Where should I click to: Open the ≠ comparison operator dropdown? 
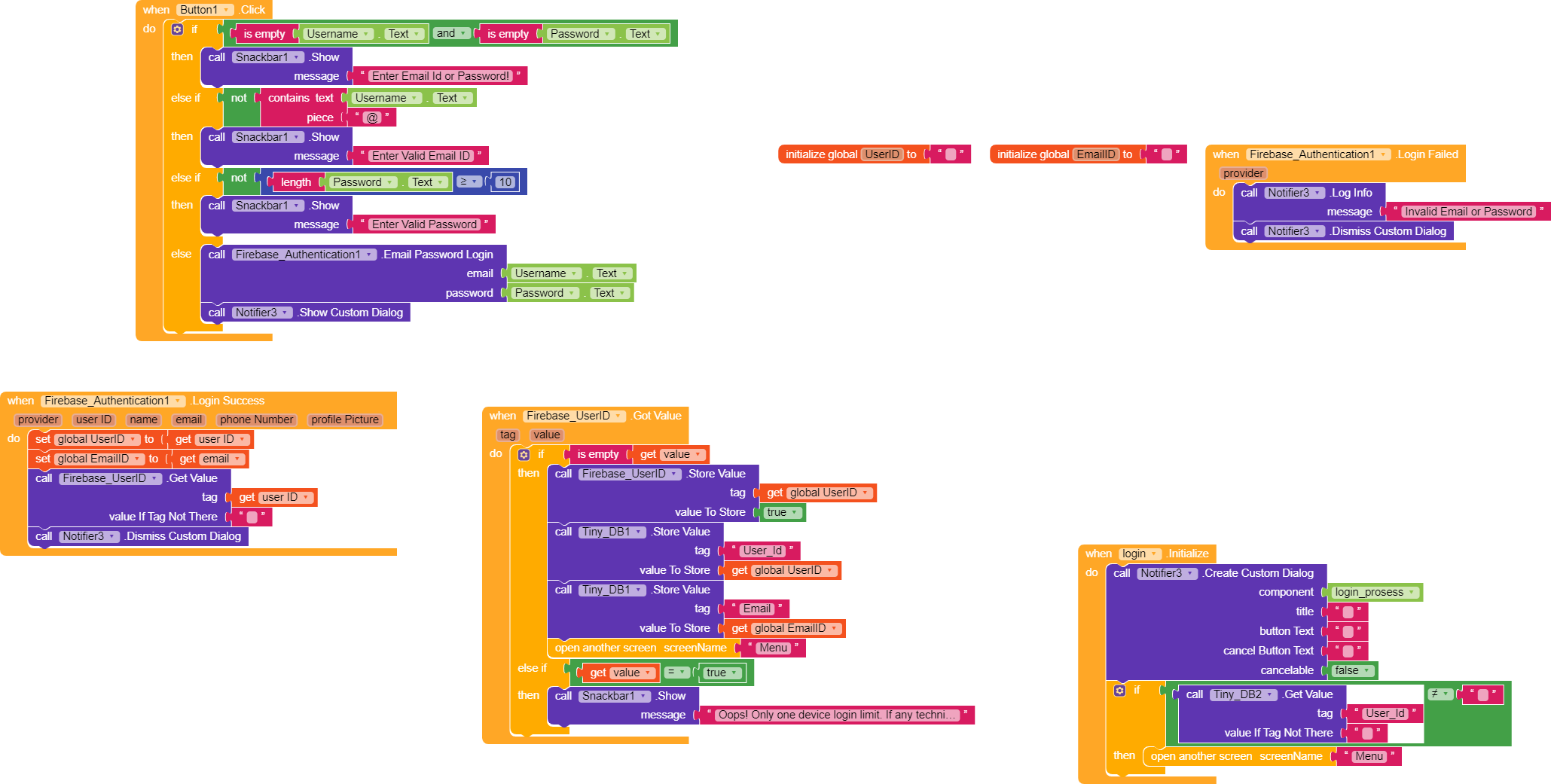tap(1440, 694)
